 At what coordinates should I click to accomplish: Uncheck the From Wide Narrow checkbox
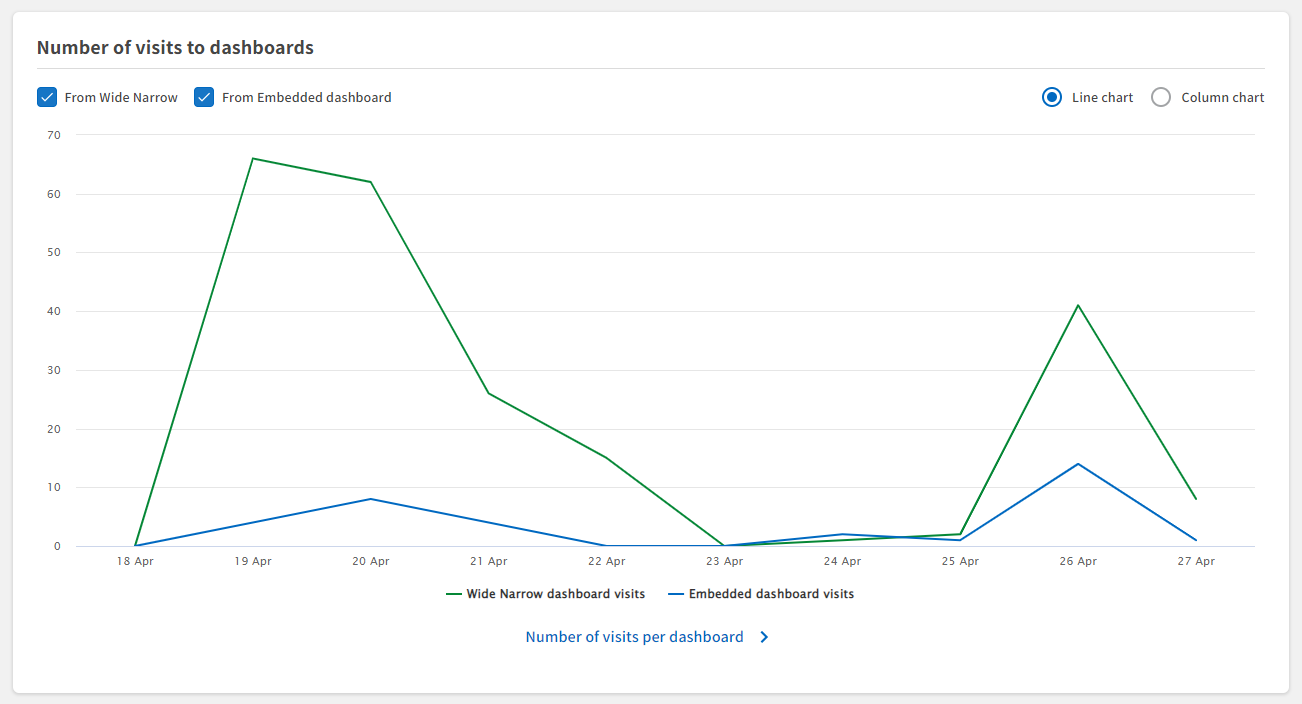click(47, 97)
